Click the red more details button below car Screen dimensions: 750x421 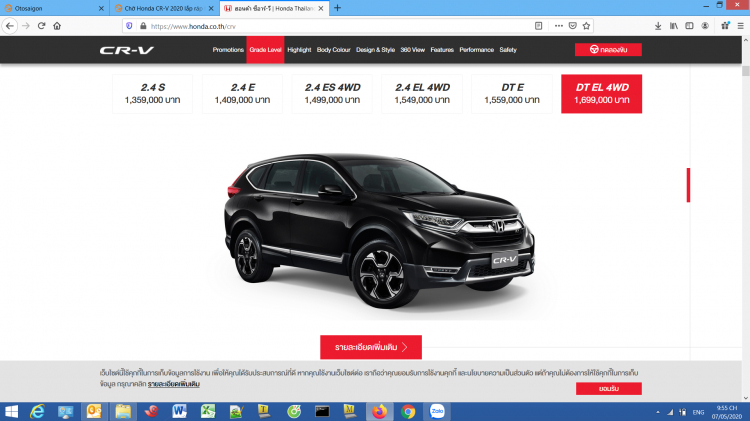pos(371,347)
